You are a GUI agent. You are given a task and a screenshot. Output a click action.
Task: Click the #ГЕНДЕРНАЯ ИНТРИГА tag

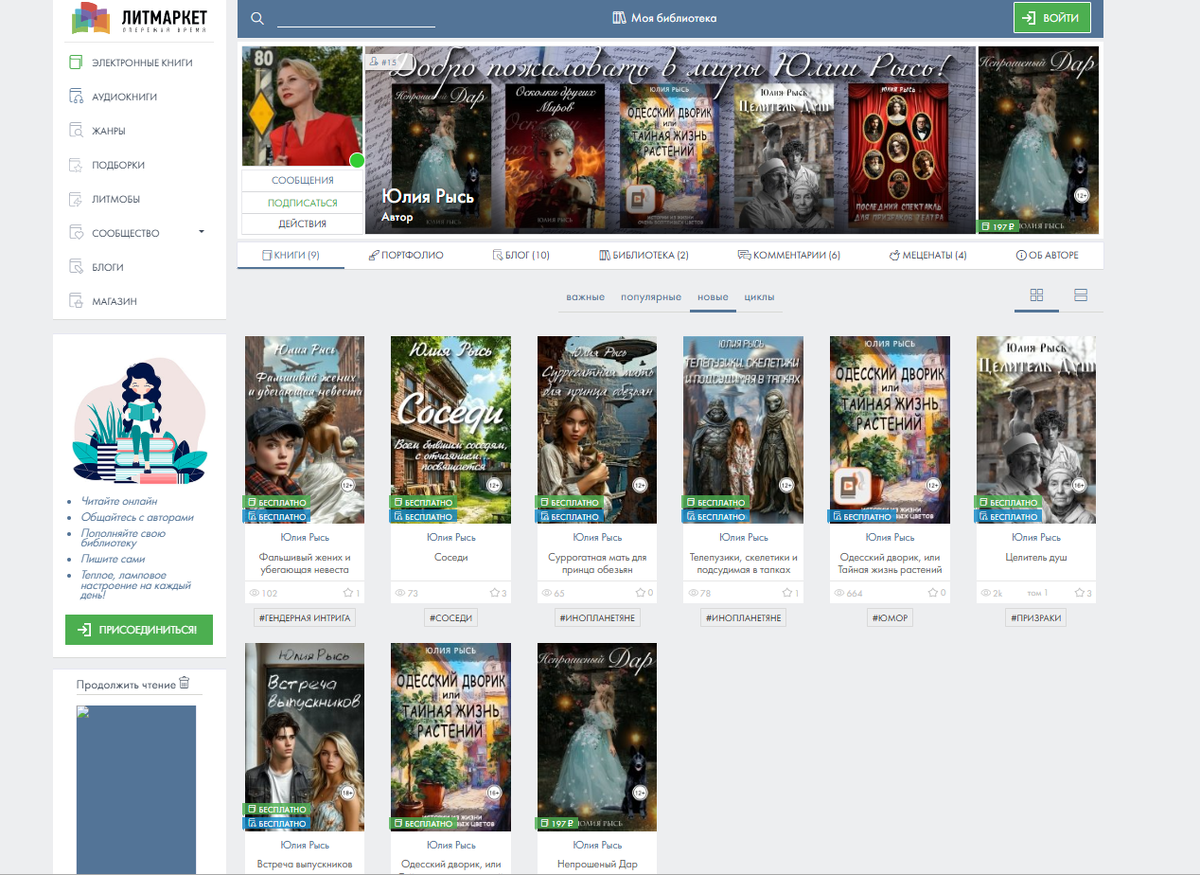(304, 618)
